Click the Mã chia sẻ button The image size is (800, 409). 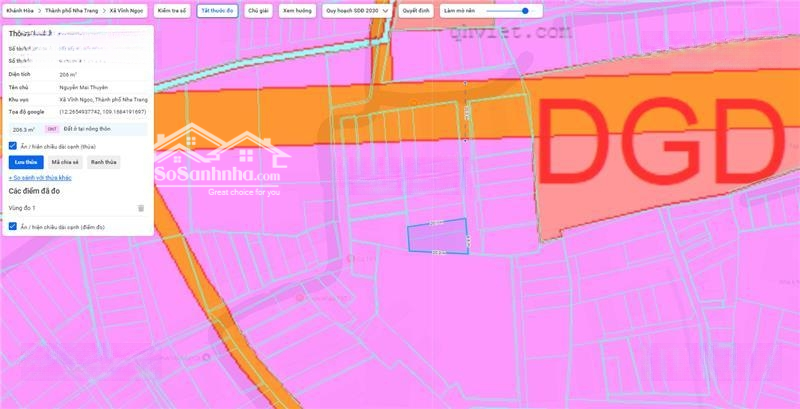coord(65,161)
